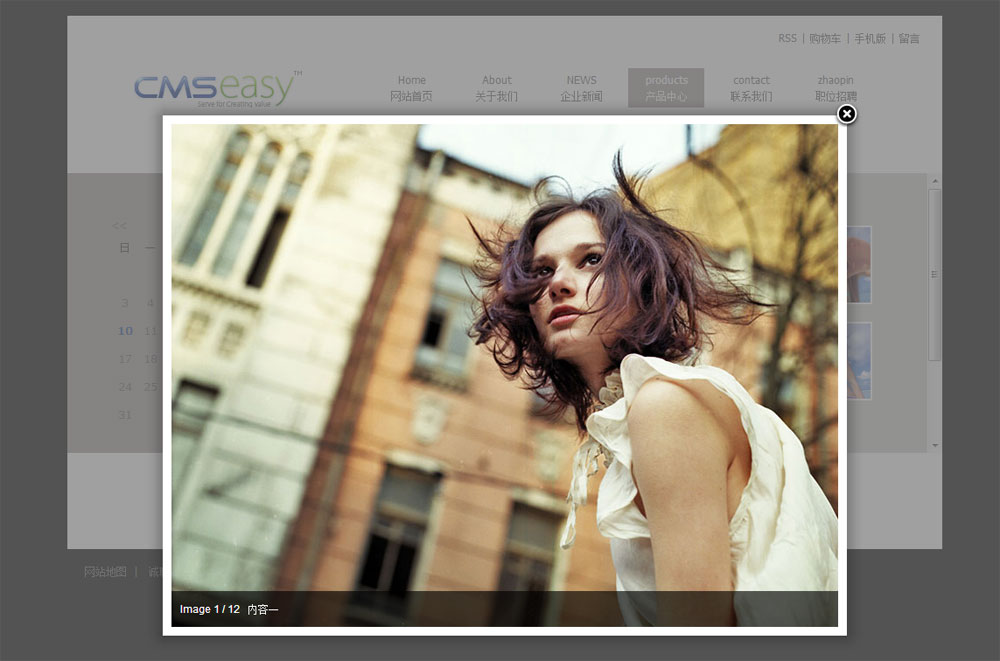Viewport: 1000px width, 661px height.
Task: Click the scrollbar up arrow
Action: pyautogui.click(x=935, y=182)
